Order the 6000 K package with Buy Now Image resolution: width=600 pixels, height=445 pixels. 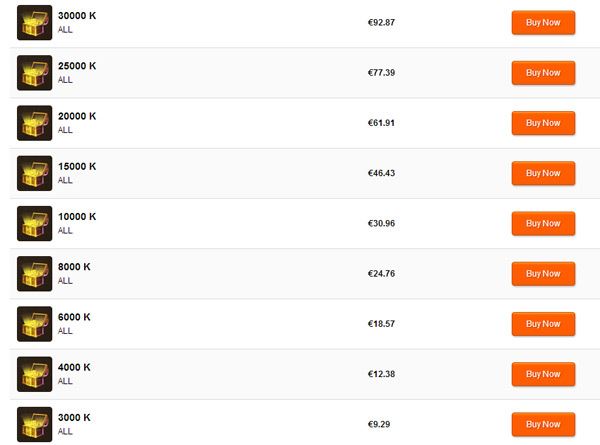543,324
